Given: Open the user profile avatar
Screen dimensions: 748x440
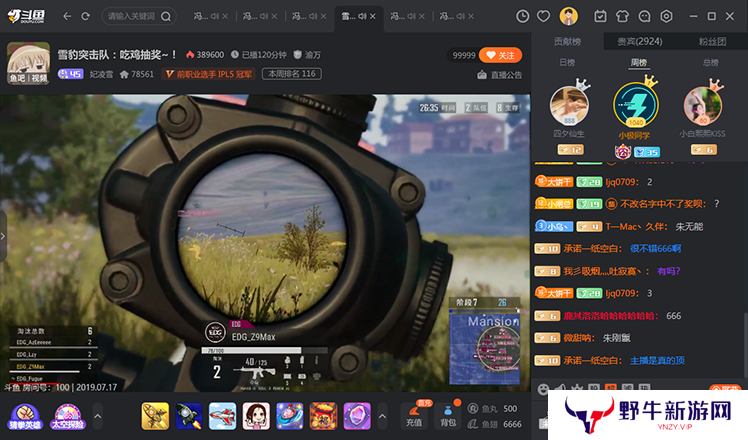Looking at the screenshot, I should [x=569, y=16].
